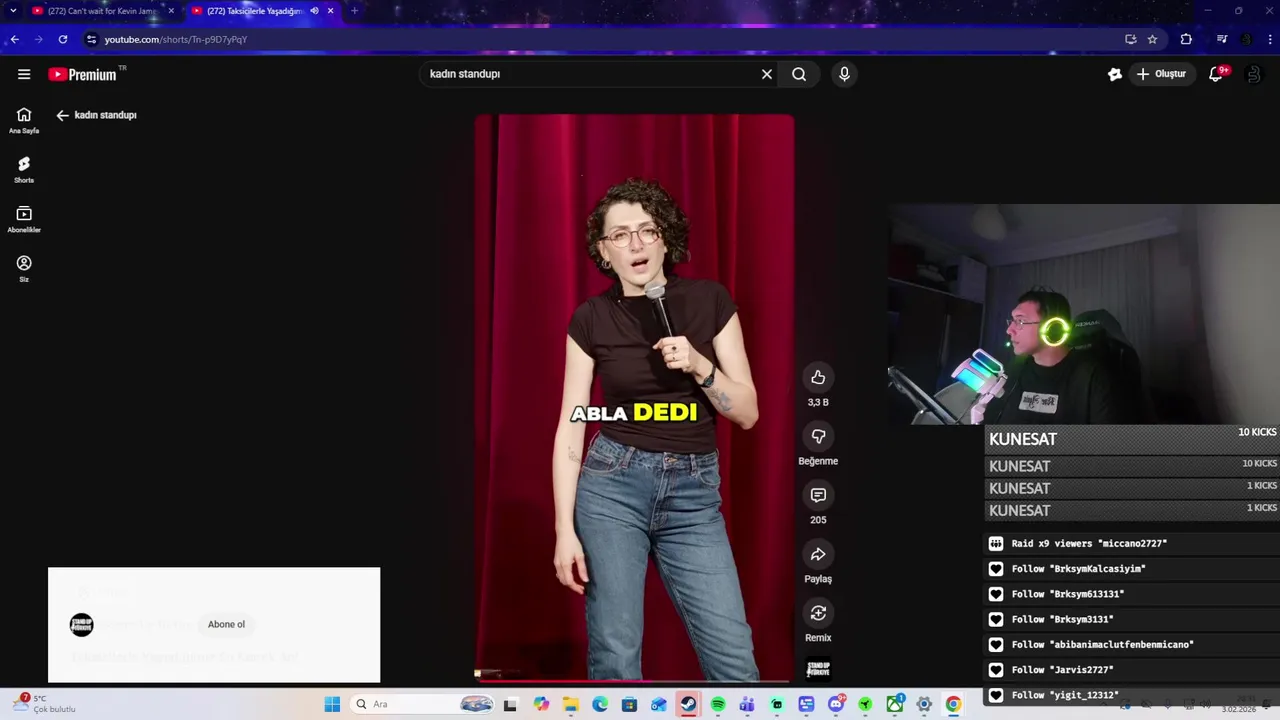Open Discord from the taskbar
1280x720 pixels.
click(836, 704)
